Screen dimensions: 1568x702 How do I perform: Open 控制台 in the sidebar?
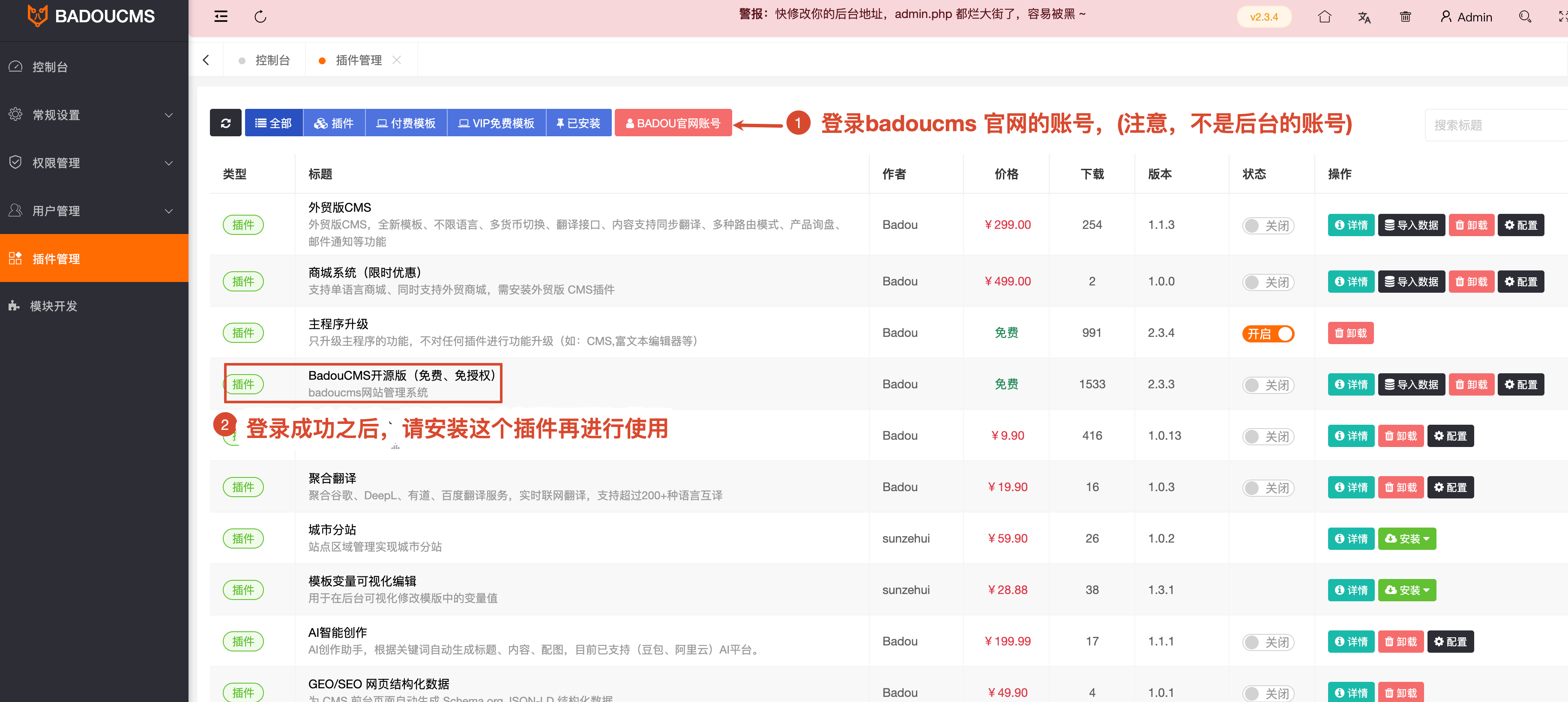click(x=94, y=66)
